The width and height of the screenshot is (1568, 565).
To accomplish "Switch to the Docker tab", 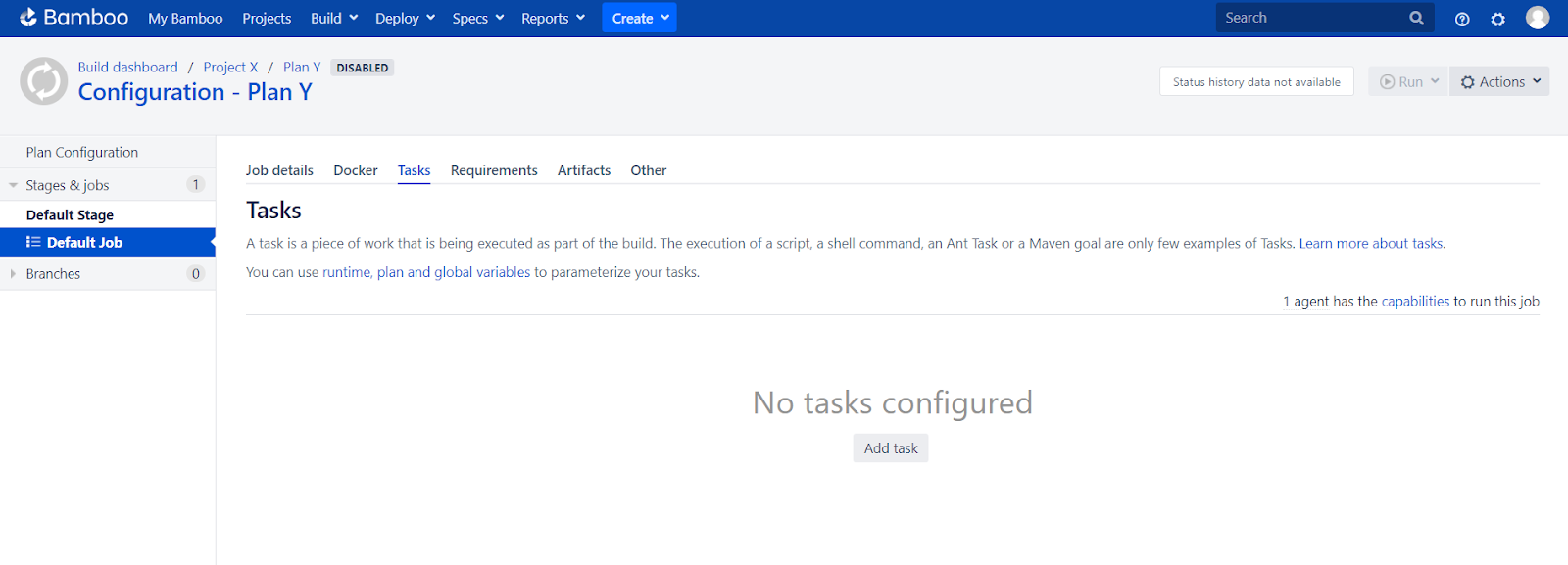I will coord(356,170).
